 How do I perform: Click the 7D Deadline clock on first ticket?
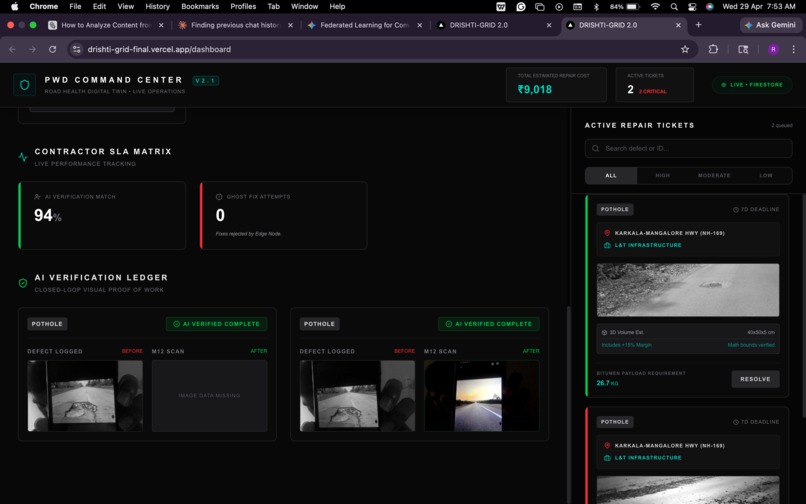[x=736, y=209]
